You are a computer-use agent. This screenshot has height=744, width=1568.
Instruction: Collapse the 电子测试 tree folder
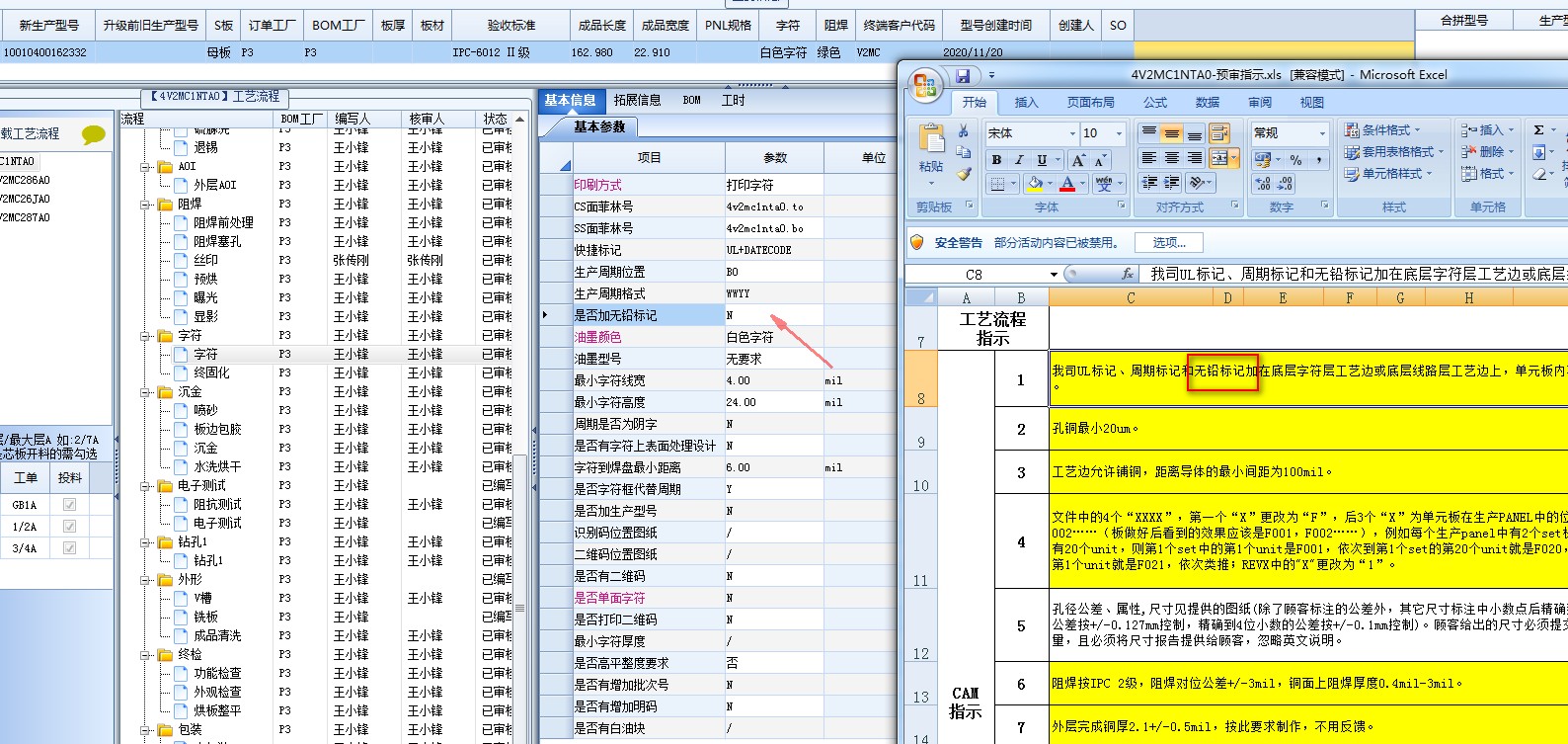tap(144, 486)
